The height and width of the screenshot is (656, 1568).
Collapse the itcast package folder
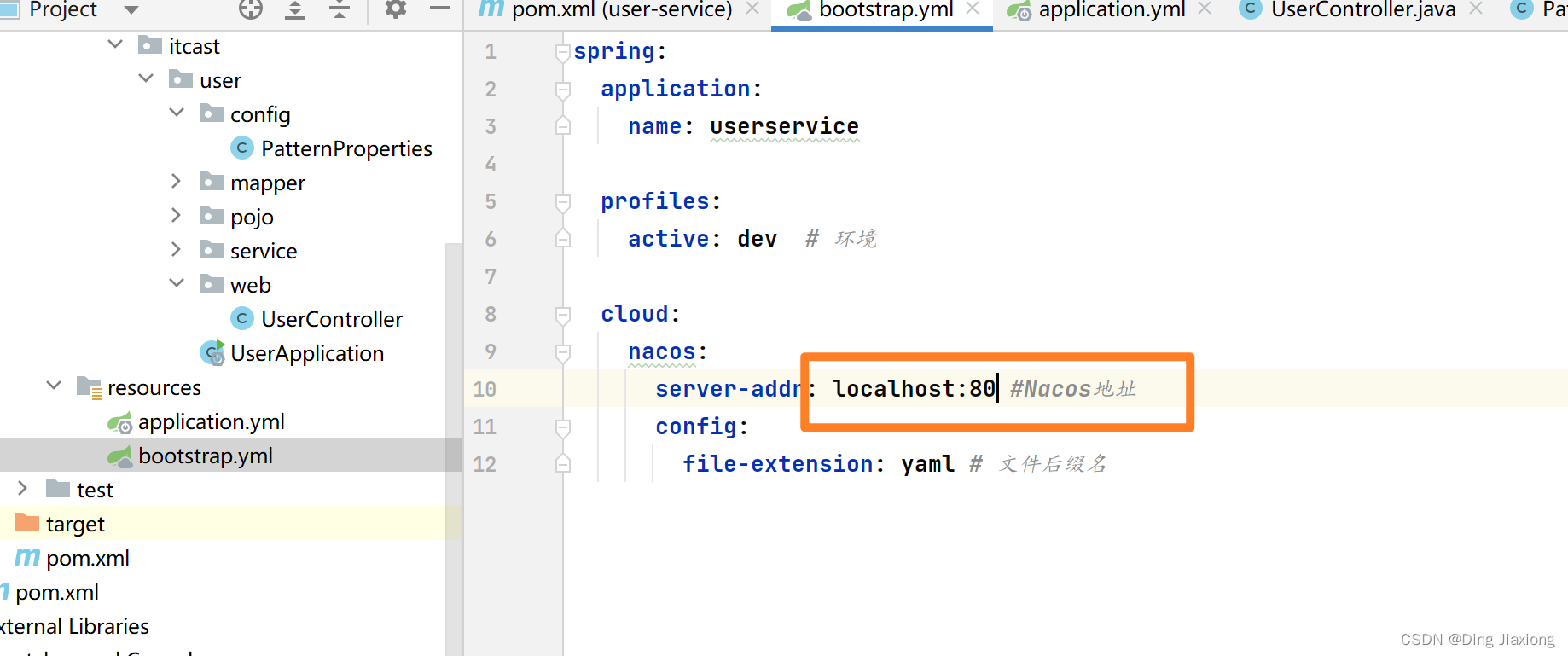(115, 44)
